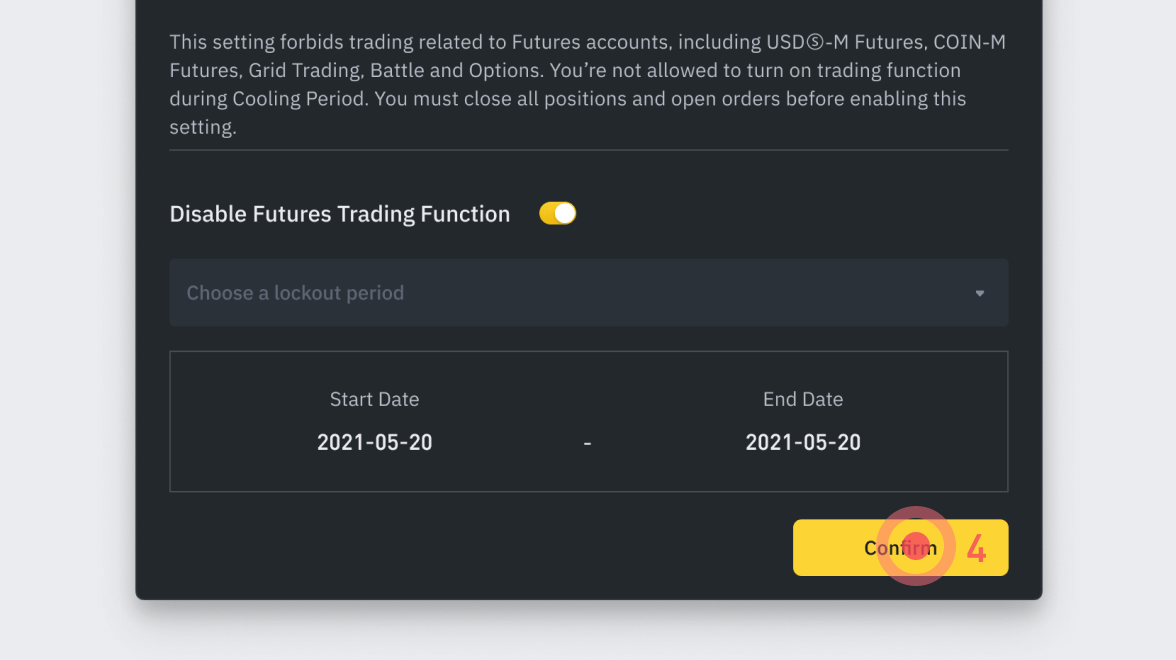Click the red circle marker on Confirm
The image size is (1176, 660).
[x=916, y=546]
